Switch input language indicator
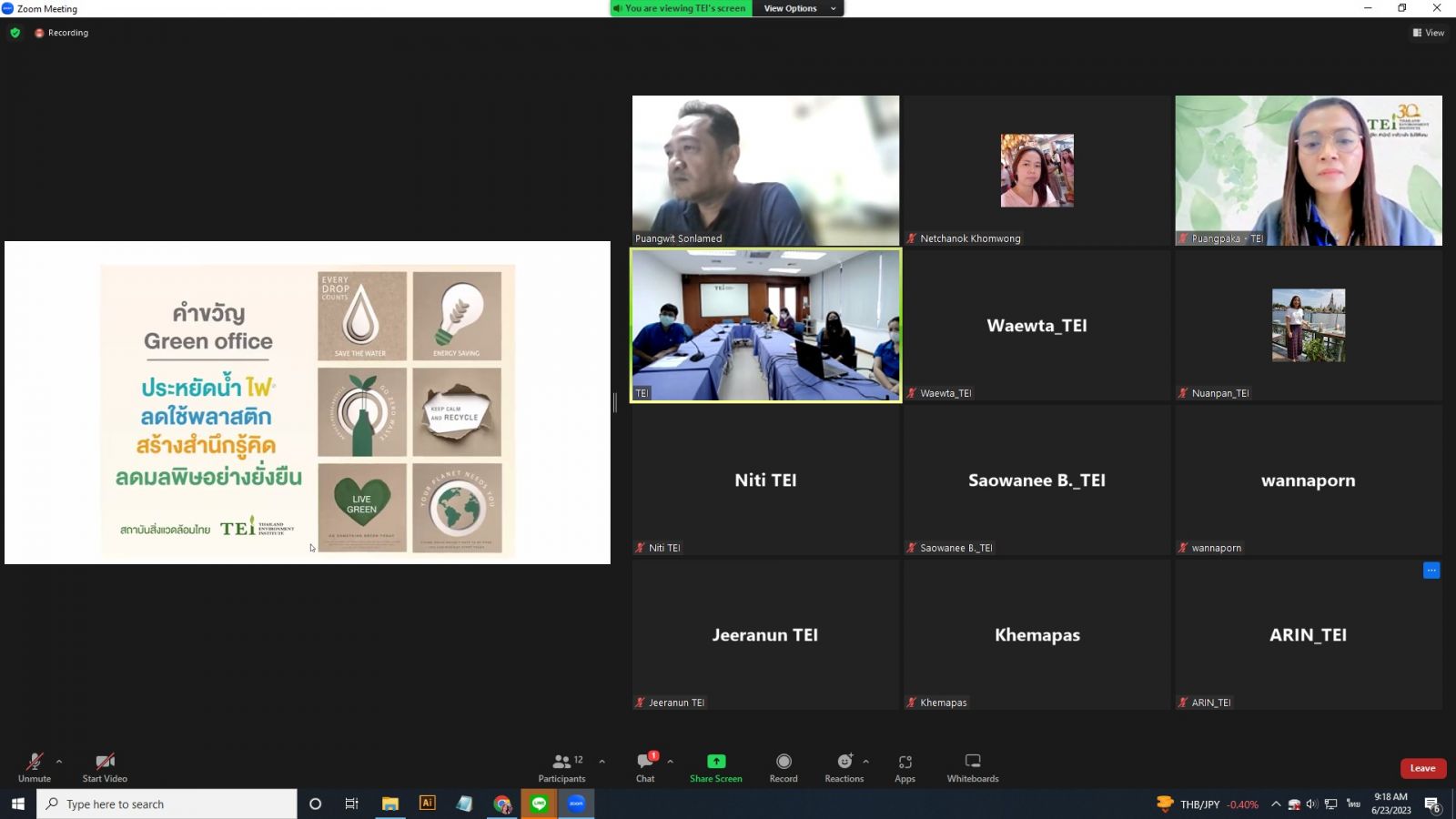Viewport: 1456px width, 819px height. click(1353, 804)
